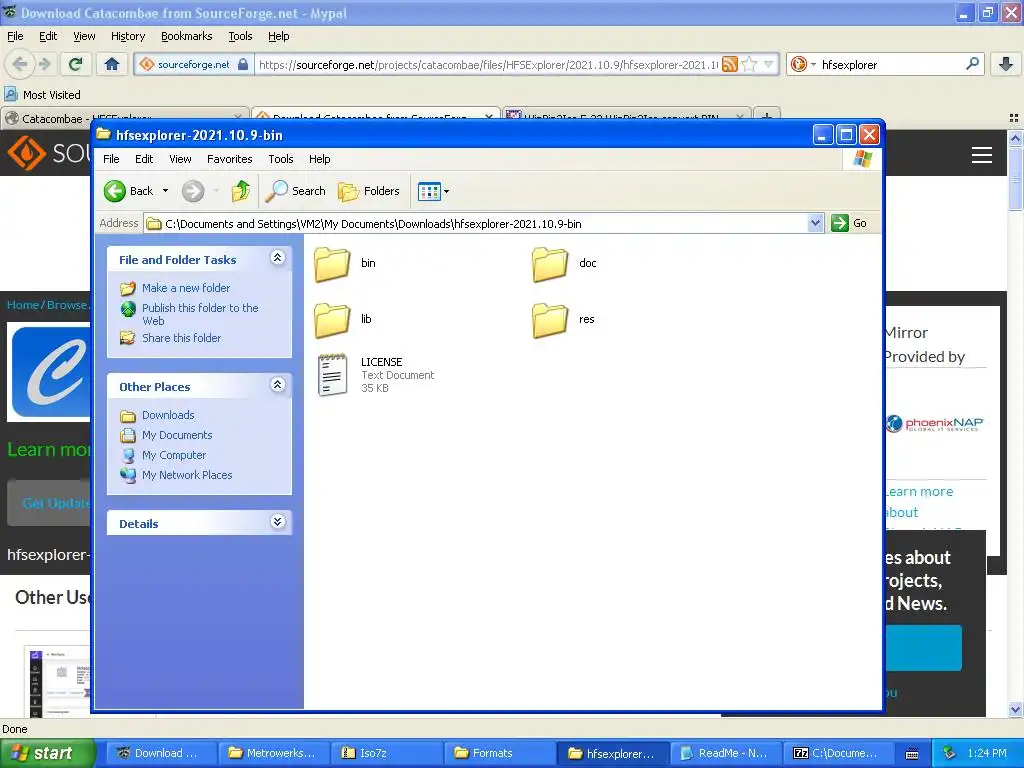The image size is (1024, 768).
Task: Click Make a new folder task
Action: tap(185, 288)
